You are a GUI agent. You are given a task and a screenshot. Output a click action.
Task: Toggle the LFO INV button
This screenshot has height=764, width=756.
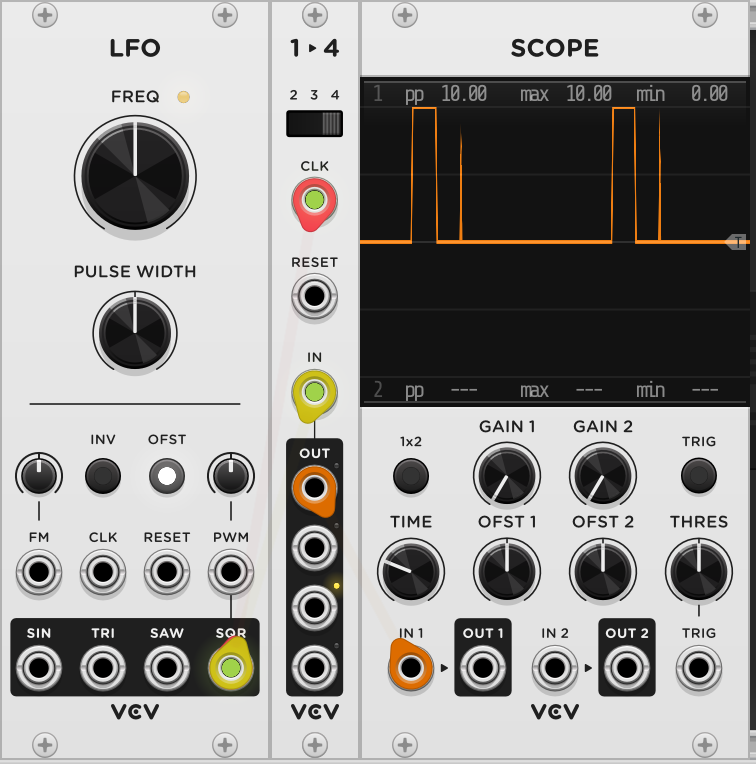[x=103, y=476]
